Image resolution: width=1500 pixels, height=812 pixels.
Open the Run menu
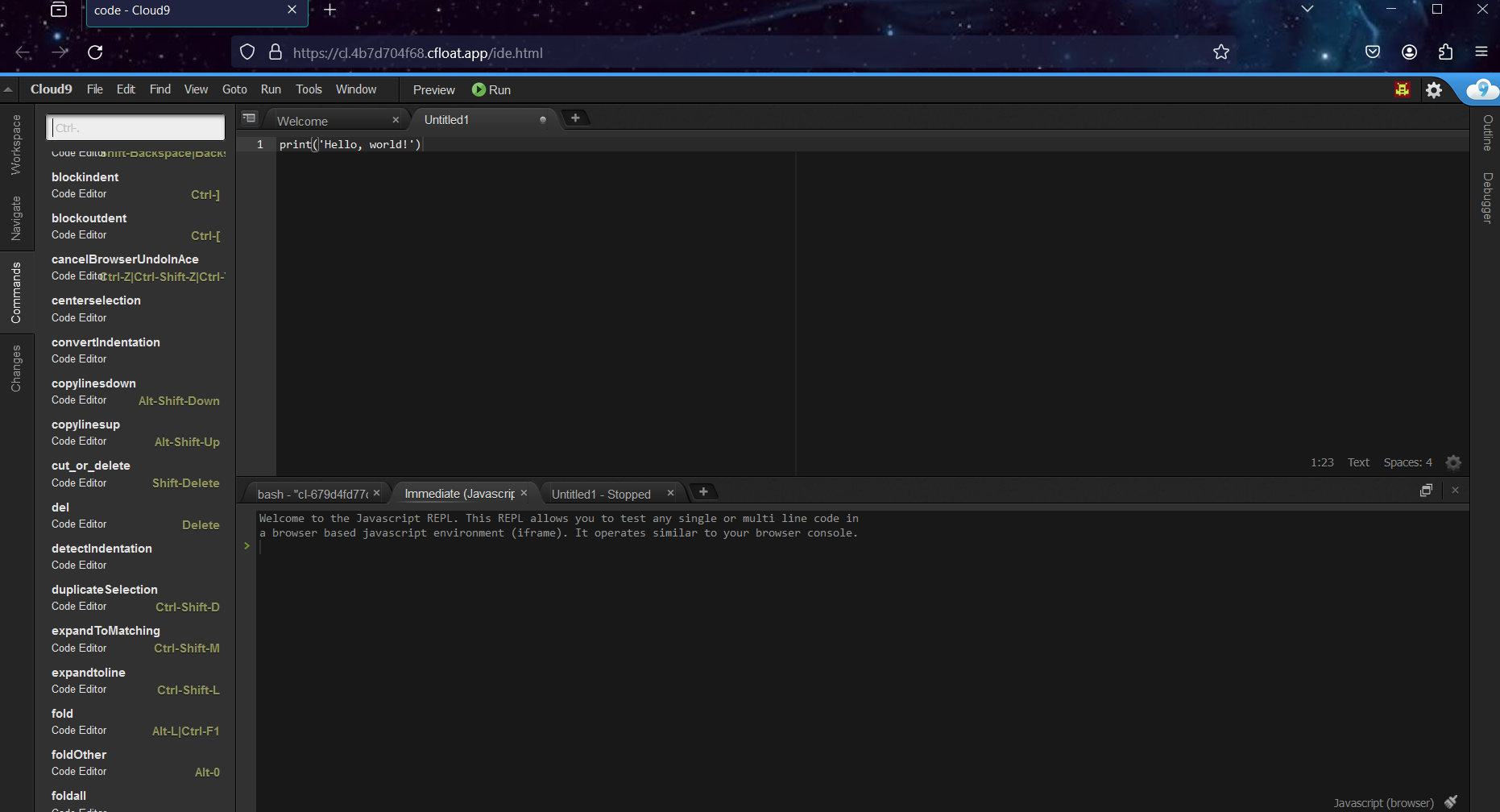click(271, 89)
